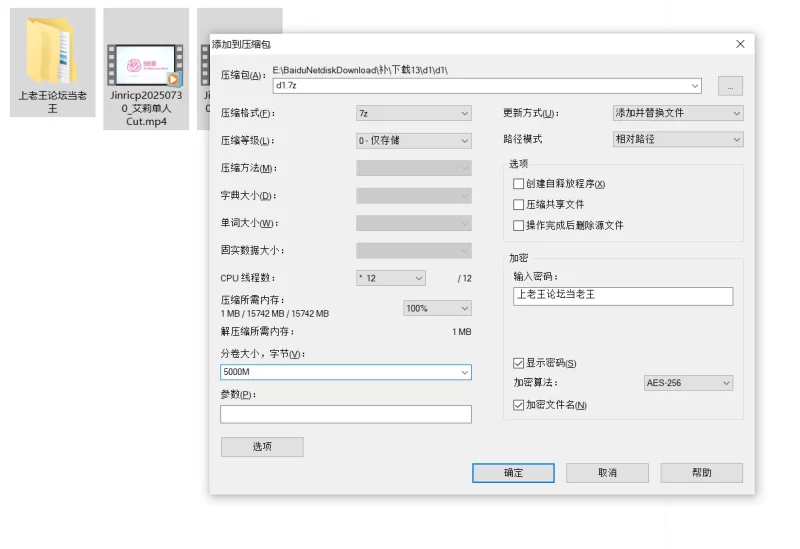Viewport: 800px width, 549px height.
Task: Open the 更新方式 dropdown
Action: click(678, 113)
